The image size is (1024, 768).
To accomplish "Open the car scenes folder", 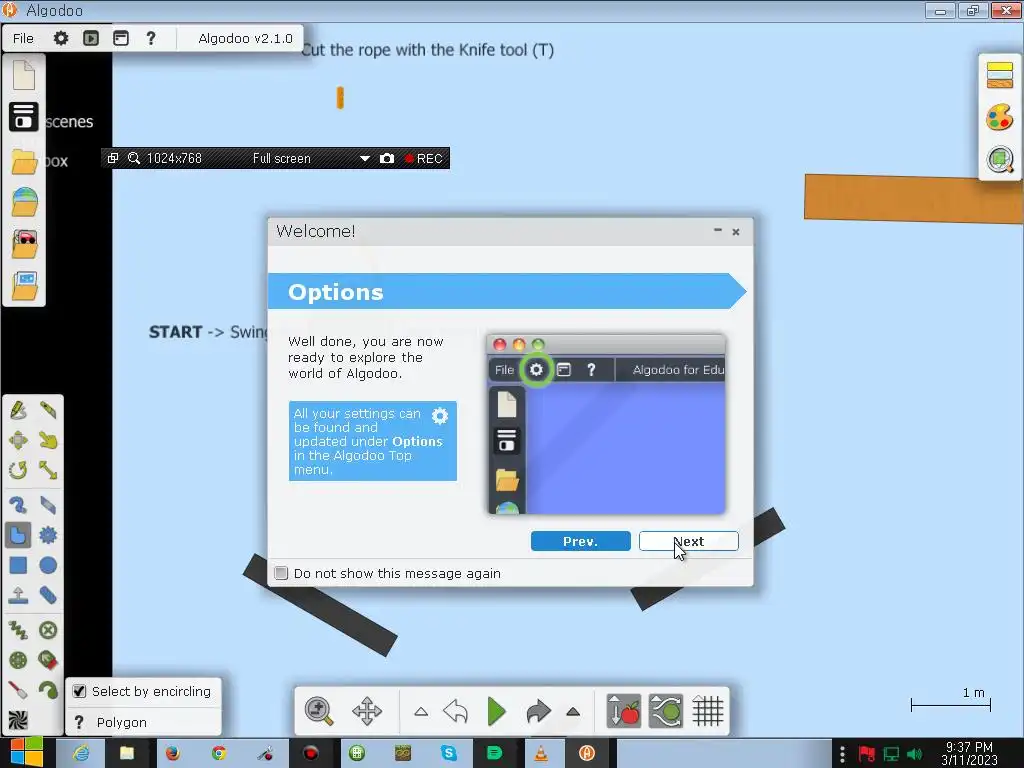I will [24, 244].
